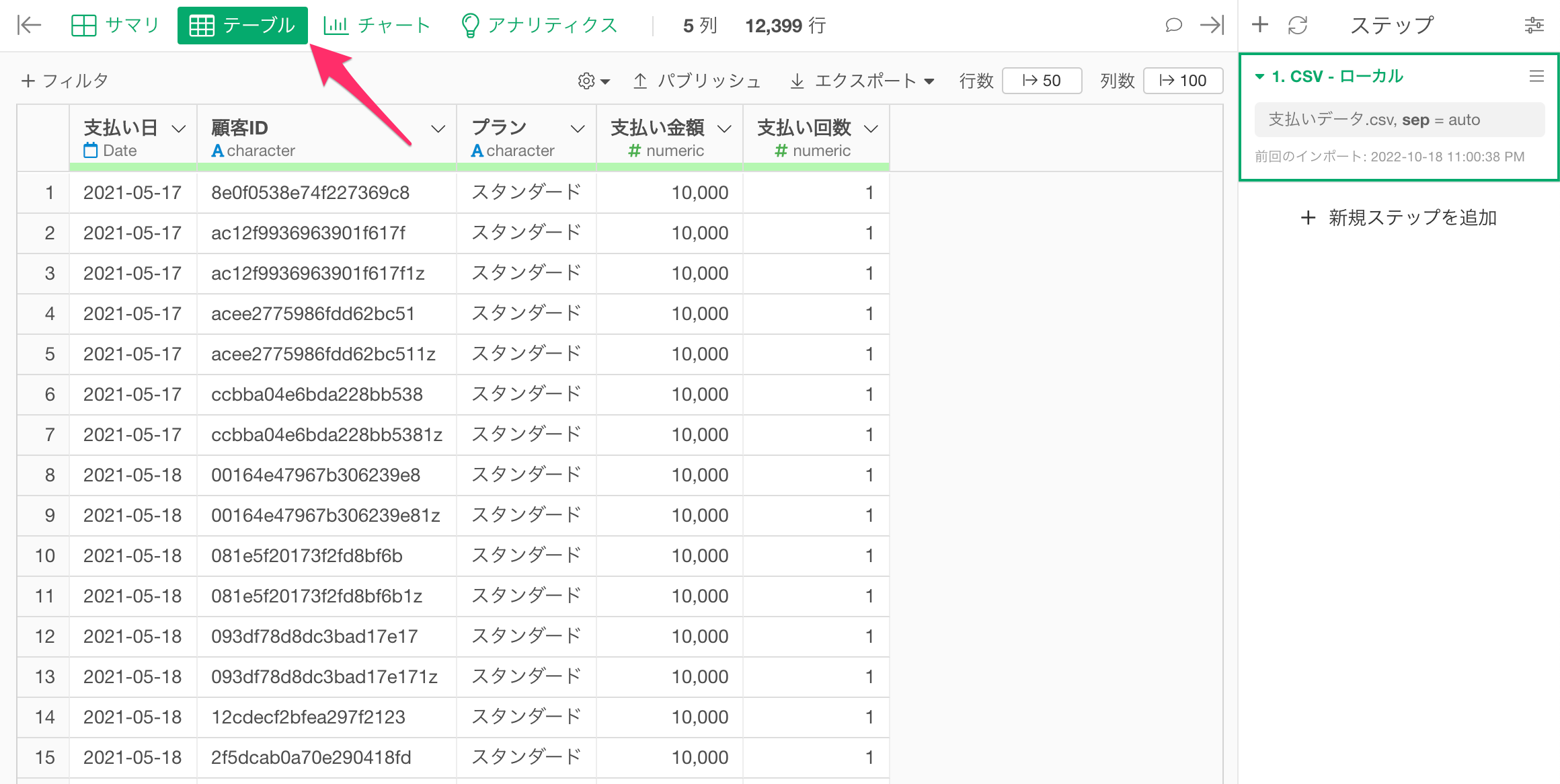Add a new フィルタ
Viewport: 1560px width, 784px height.
65,81
